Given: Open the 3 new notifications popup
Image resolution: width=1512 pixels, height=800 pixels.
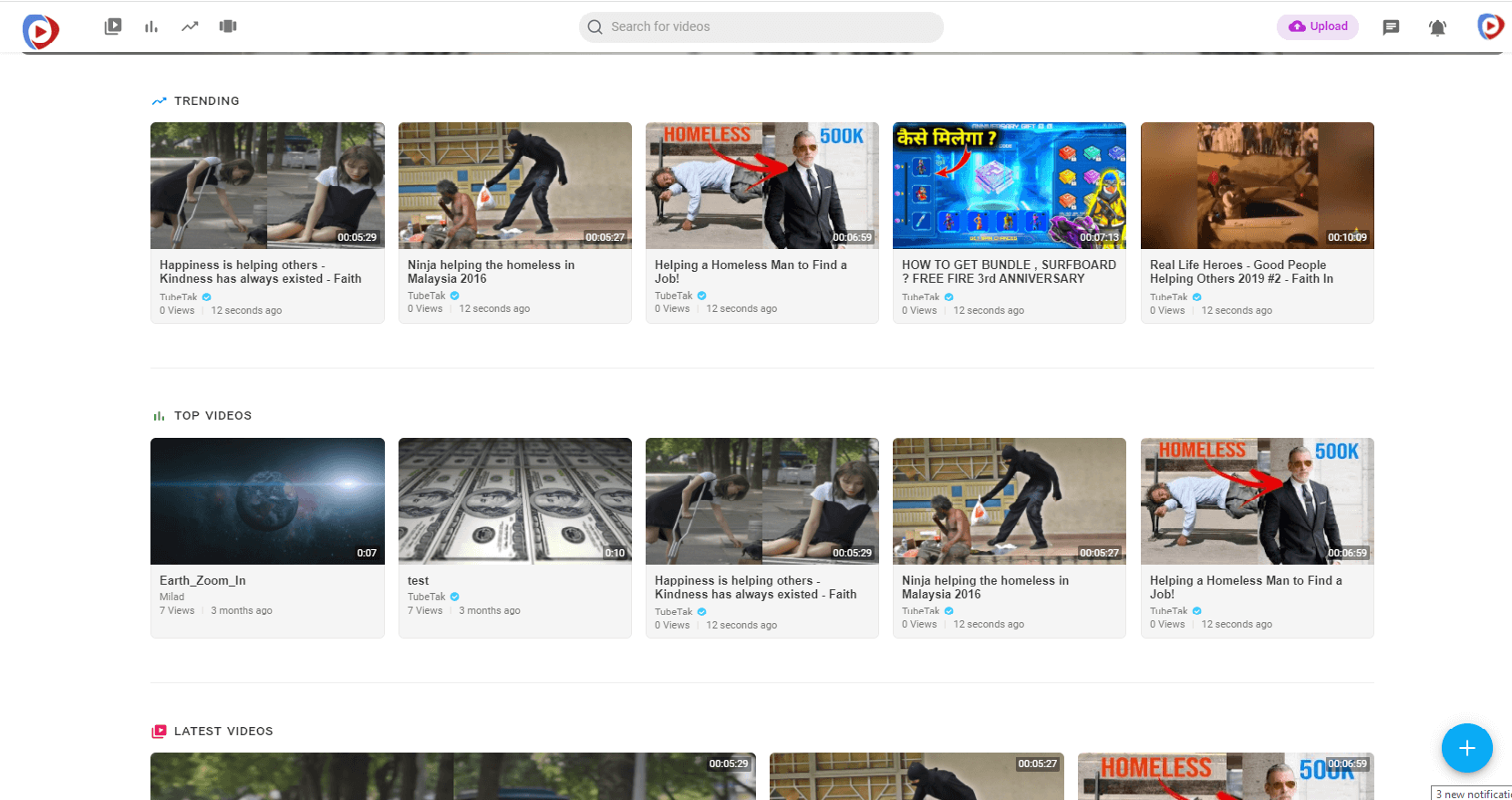Looking at the screenshot, I should point(1472,794).
